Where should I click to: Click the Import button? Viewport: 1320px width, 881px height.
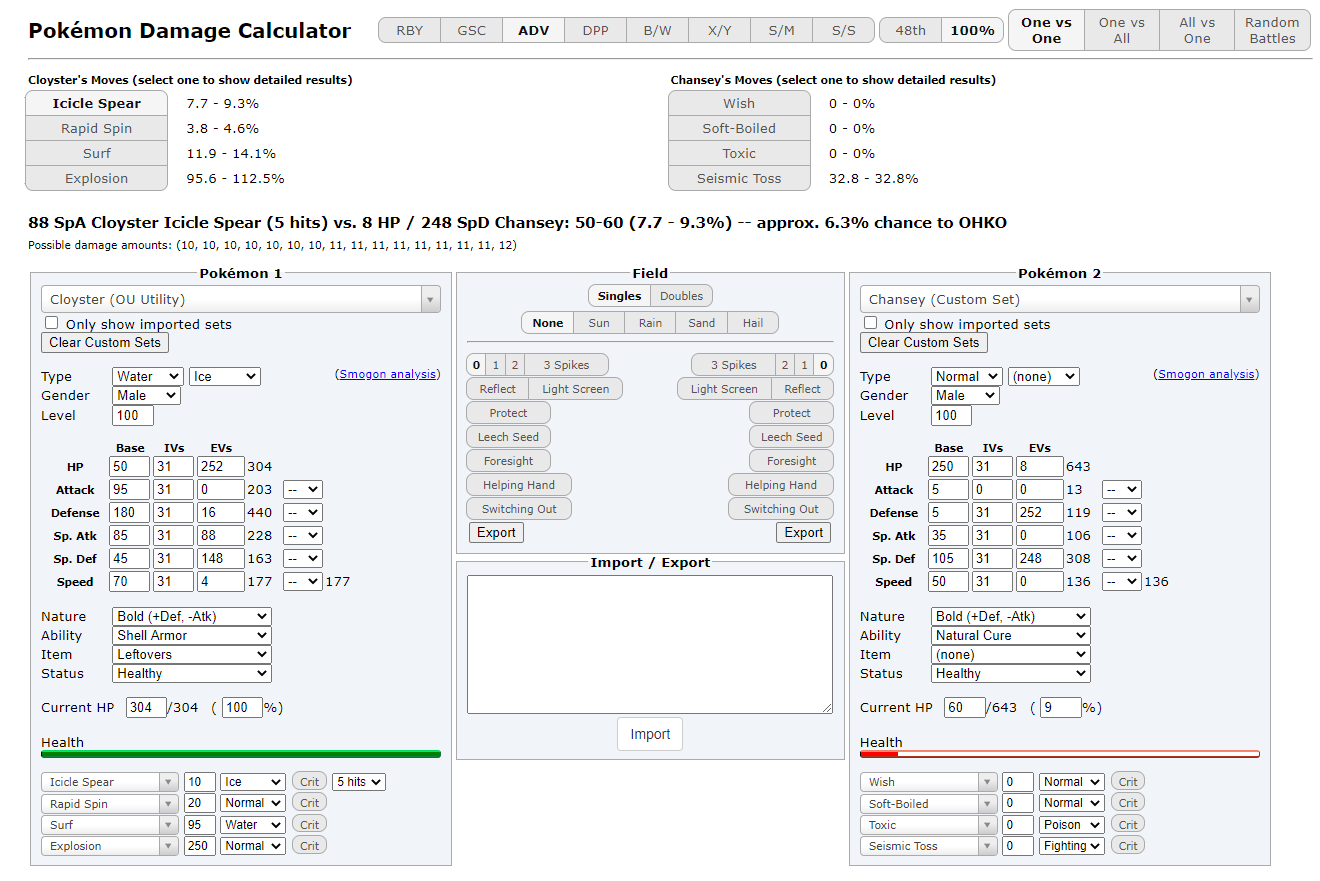pos(650,734)
